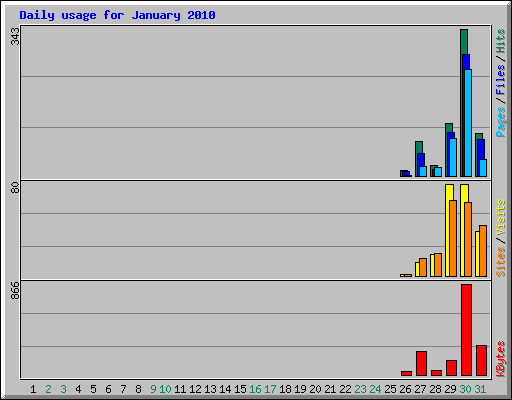Image resolution: width=512 pixels, height=400 pixels.
Task: Click the orange 'Sites' legend text
Action: 500,262
